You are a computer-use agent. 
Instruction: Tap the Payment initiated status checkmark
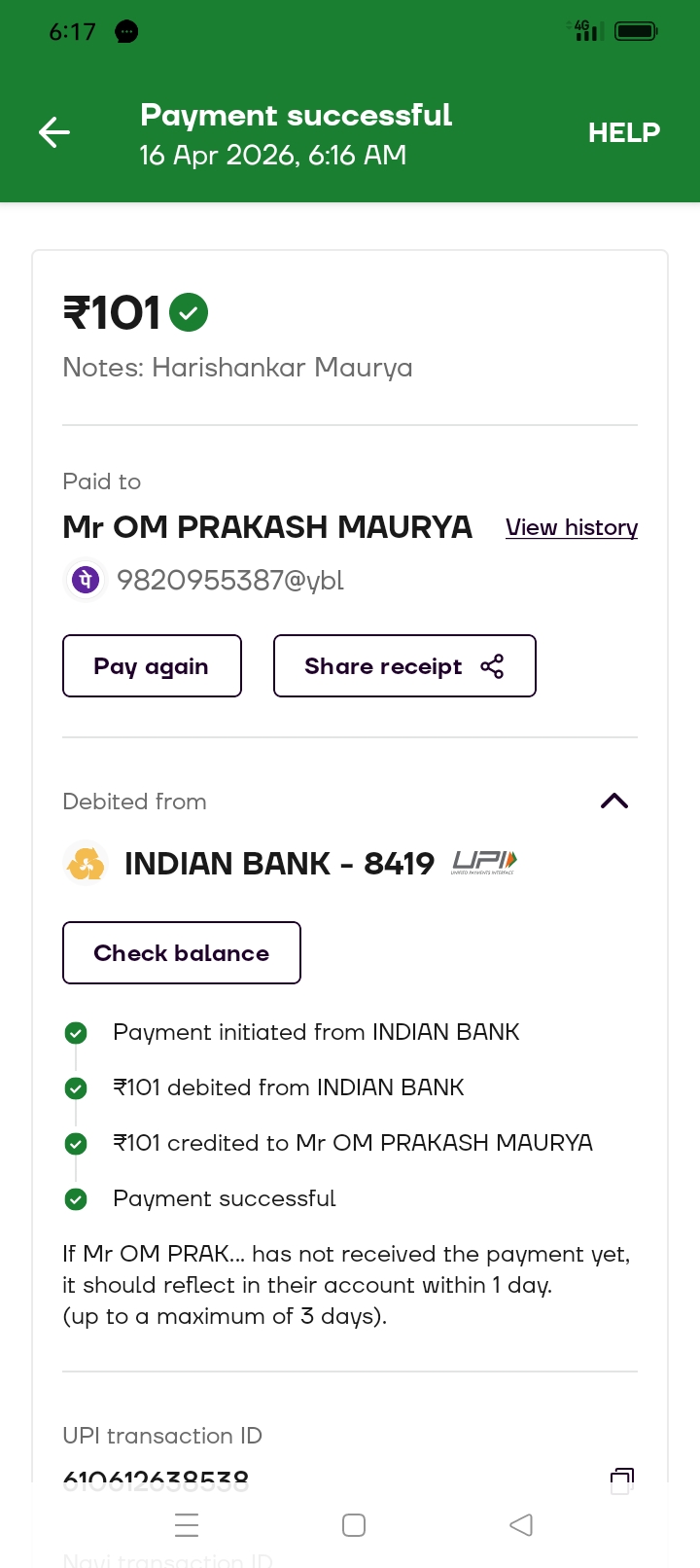(x=76, y=1033)
